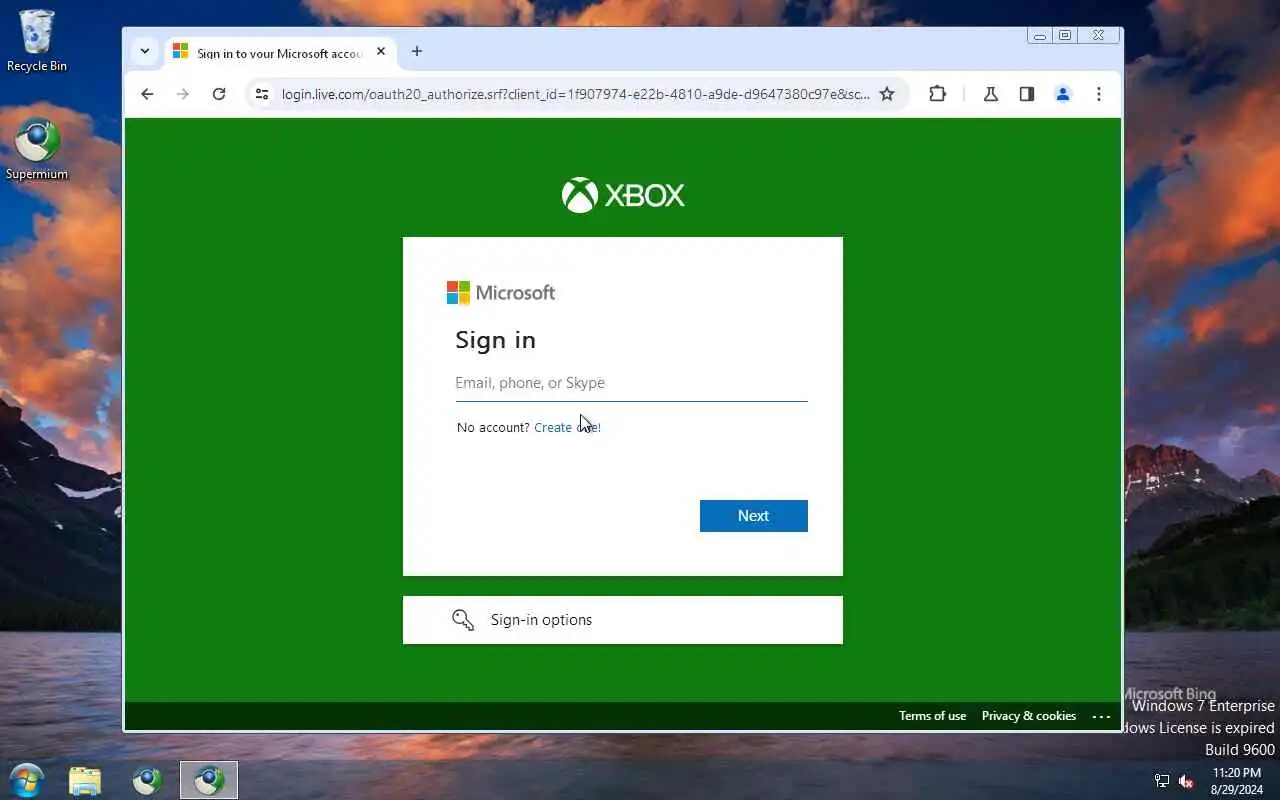Viewport: 1280px width, 800px height.
Task: Open the Windows Start button
Action: click(x=26, y=780)
